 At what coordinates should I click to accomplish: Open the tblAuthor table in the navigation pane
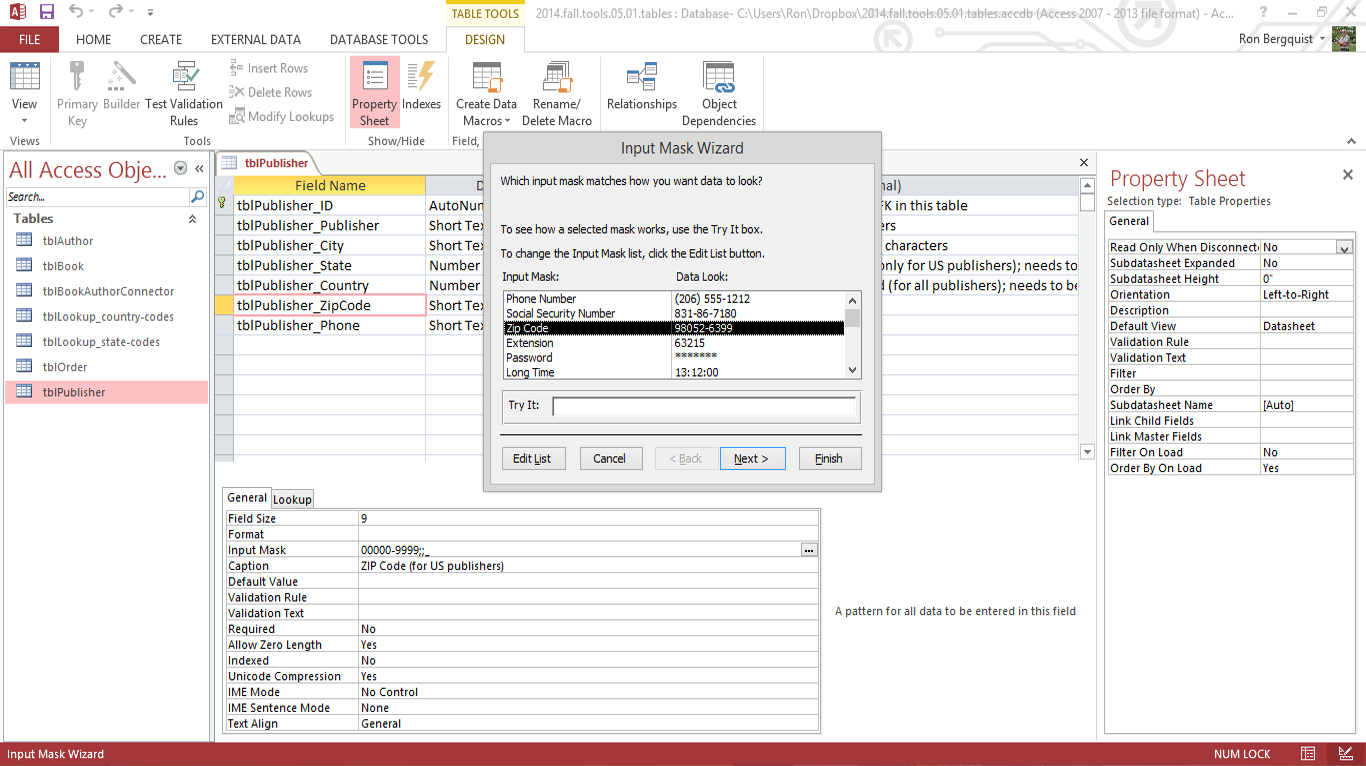(x=68, y=241)
